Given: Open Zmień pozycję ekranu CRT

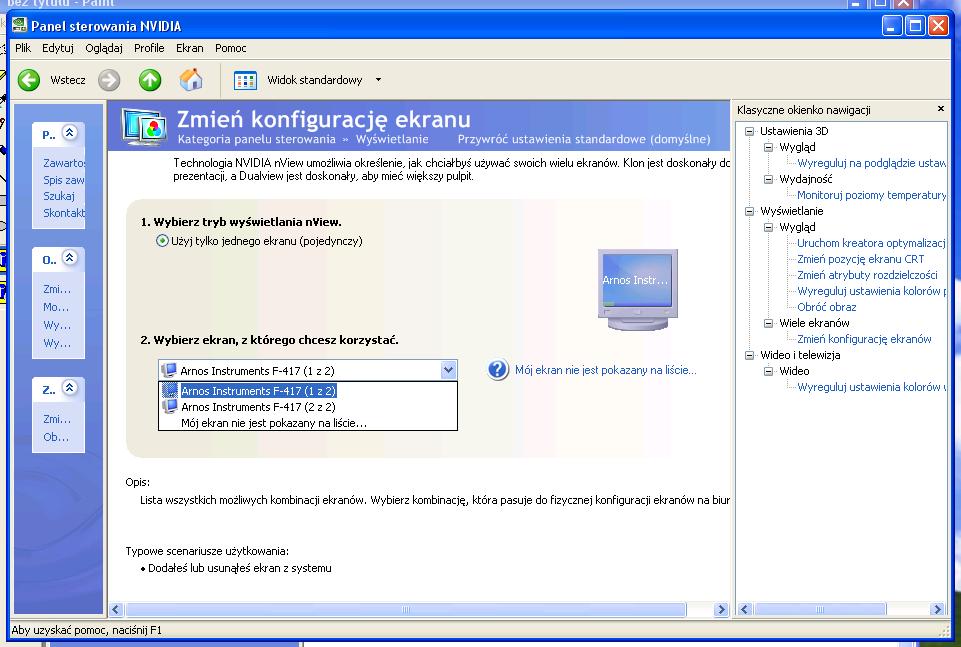Looking at the screenshot, I should tap(860, 259).
